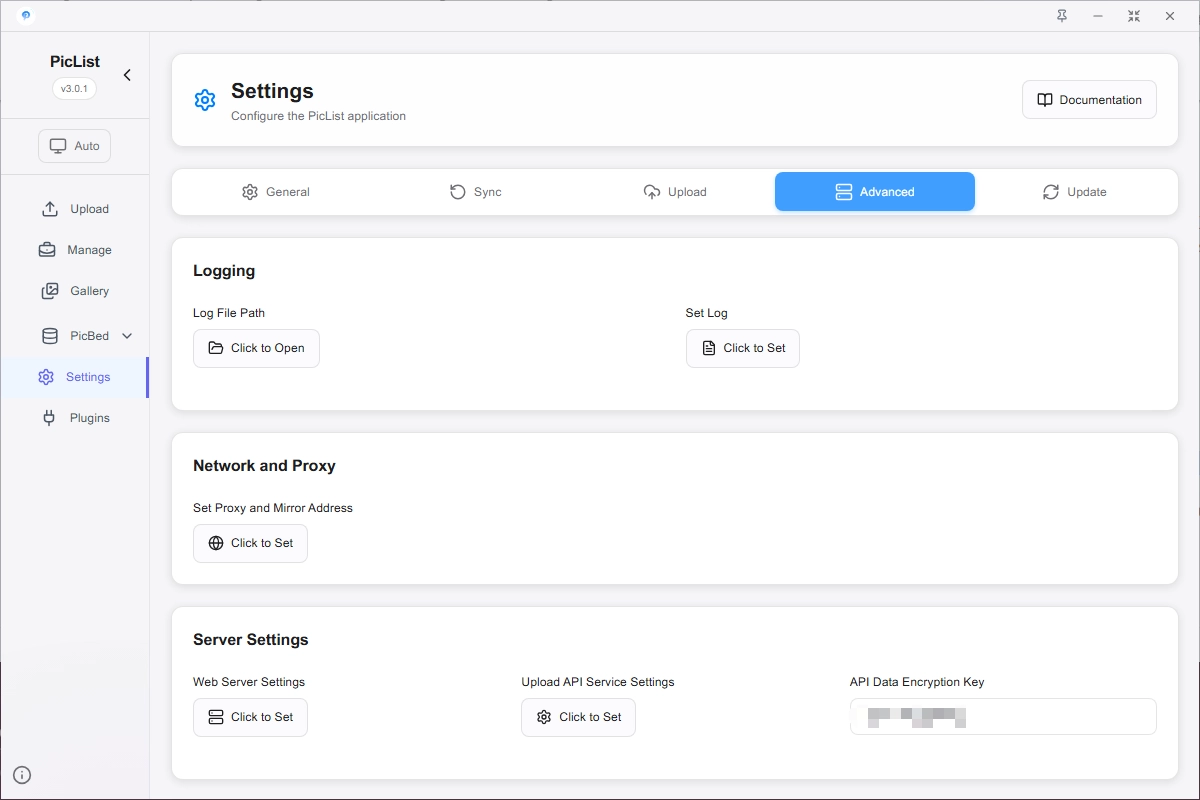Focus the API Data Encryption Key field
The height and width of the screenshot is (800, 1200).
click(x=1003, y=717)
